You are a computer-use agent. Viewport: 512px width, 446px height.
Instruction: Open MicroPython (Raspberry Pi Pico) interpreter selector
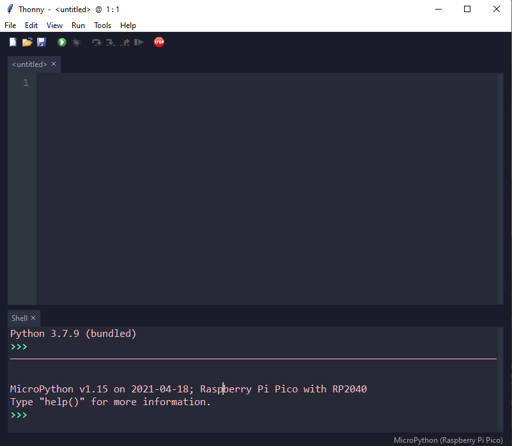coord(448,440)
